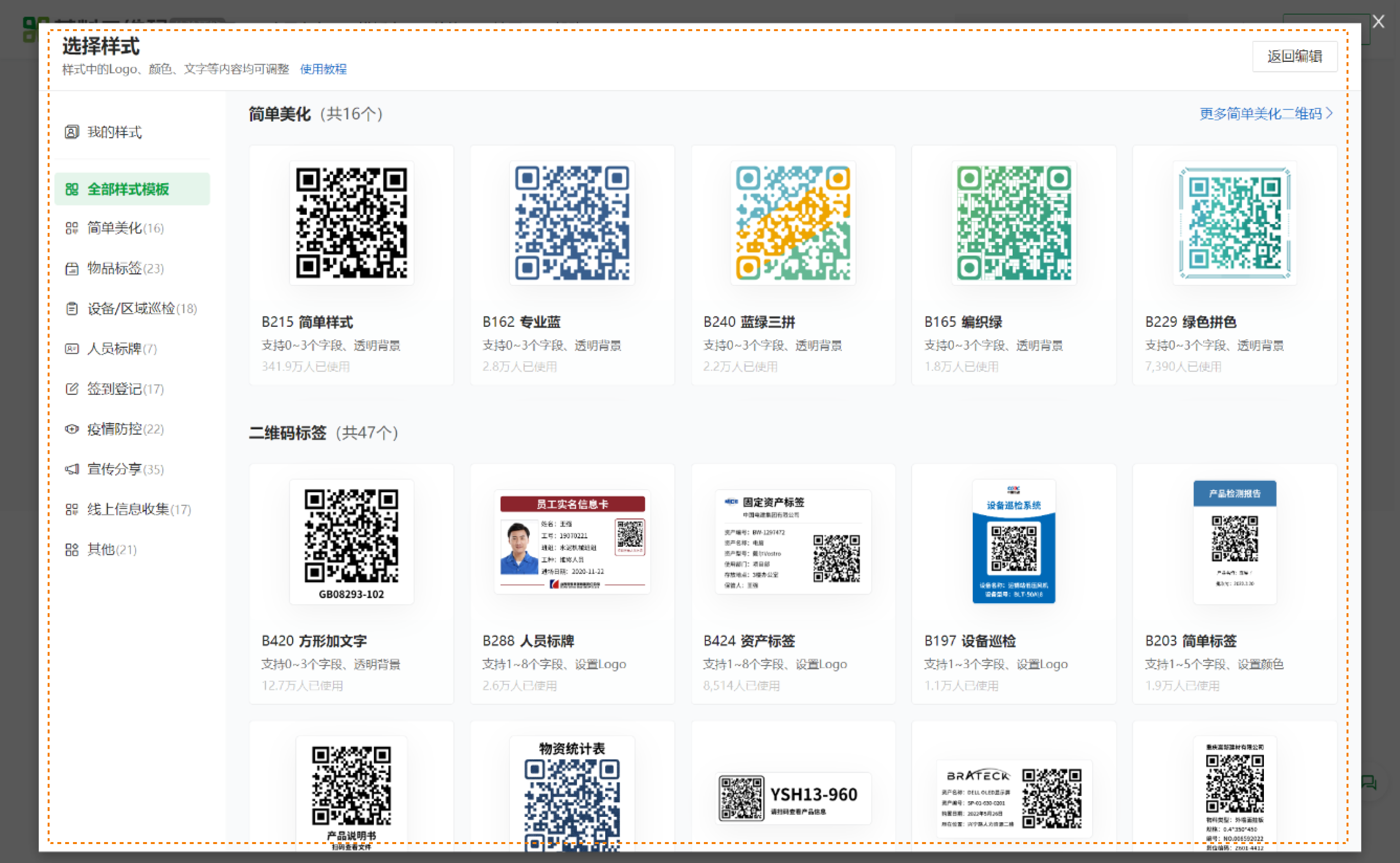
Task: Open 宣传分享(35) category
Action: (x=132, y=469)
